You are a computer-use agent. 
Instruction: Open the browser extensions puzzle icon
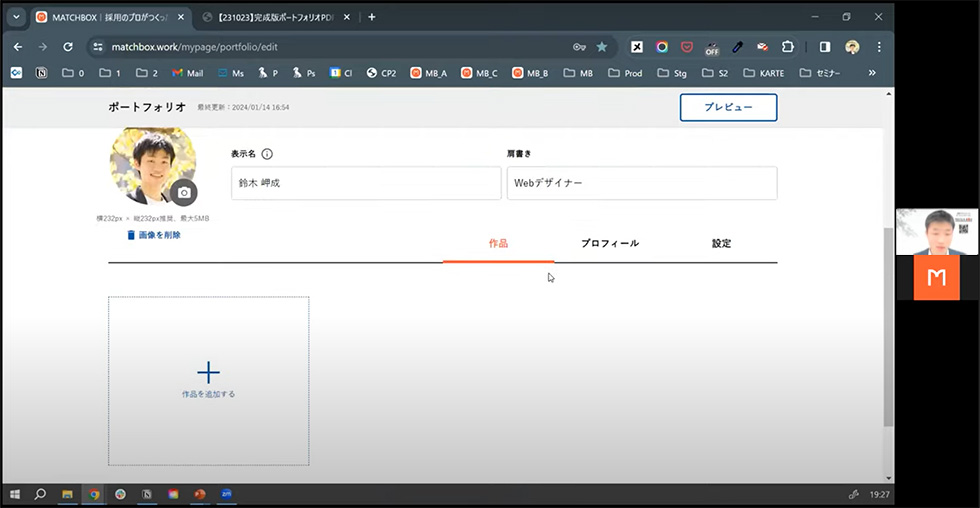pyautogui.click(x=788, y=47)
